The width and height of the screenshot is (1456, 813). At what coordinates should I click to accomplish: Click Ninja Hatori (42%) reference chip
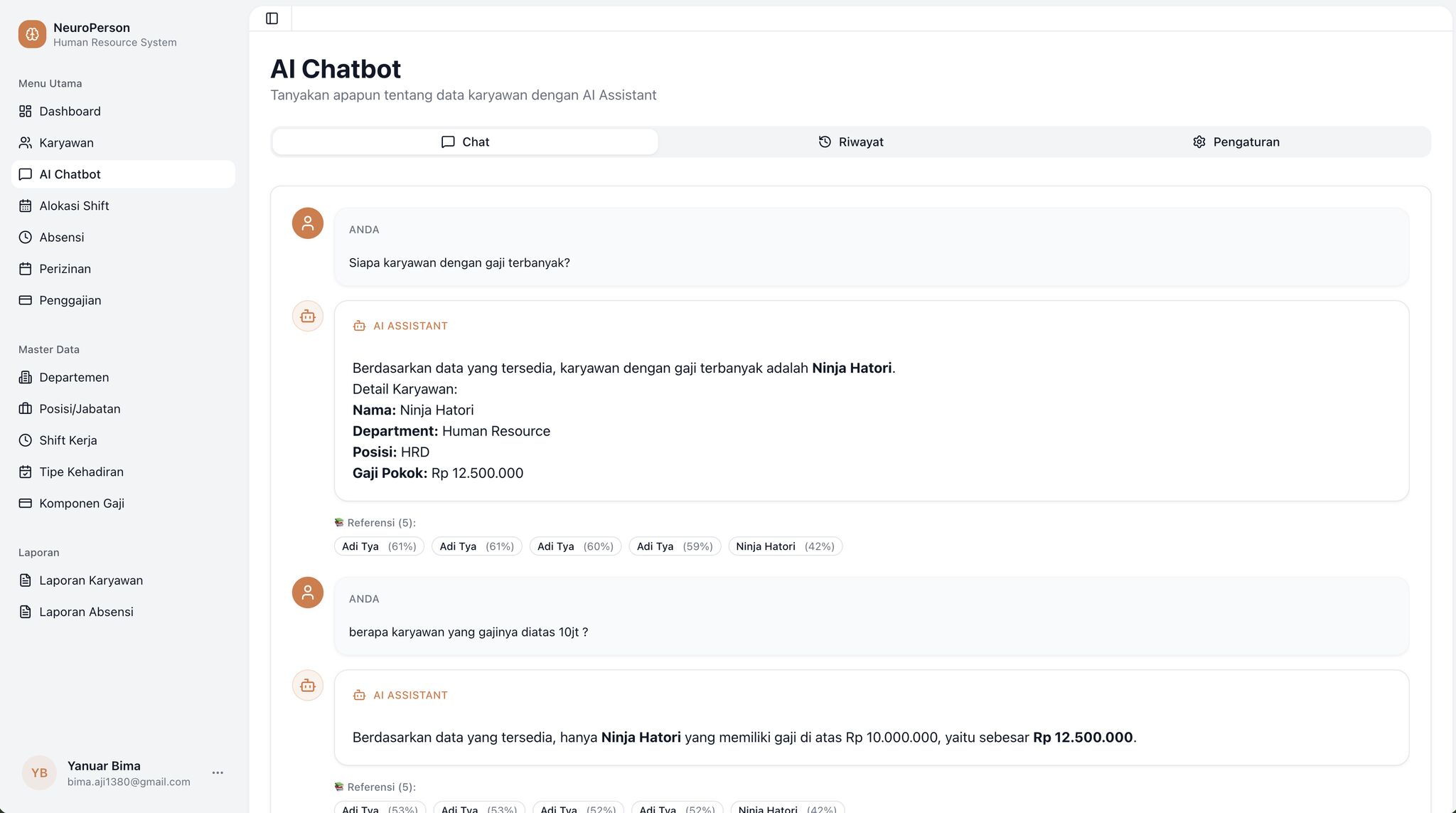pyautogui.click(x=785, y=546)
